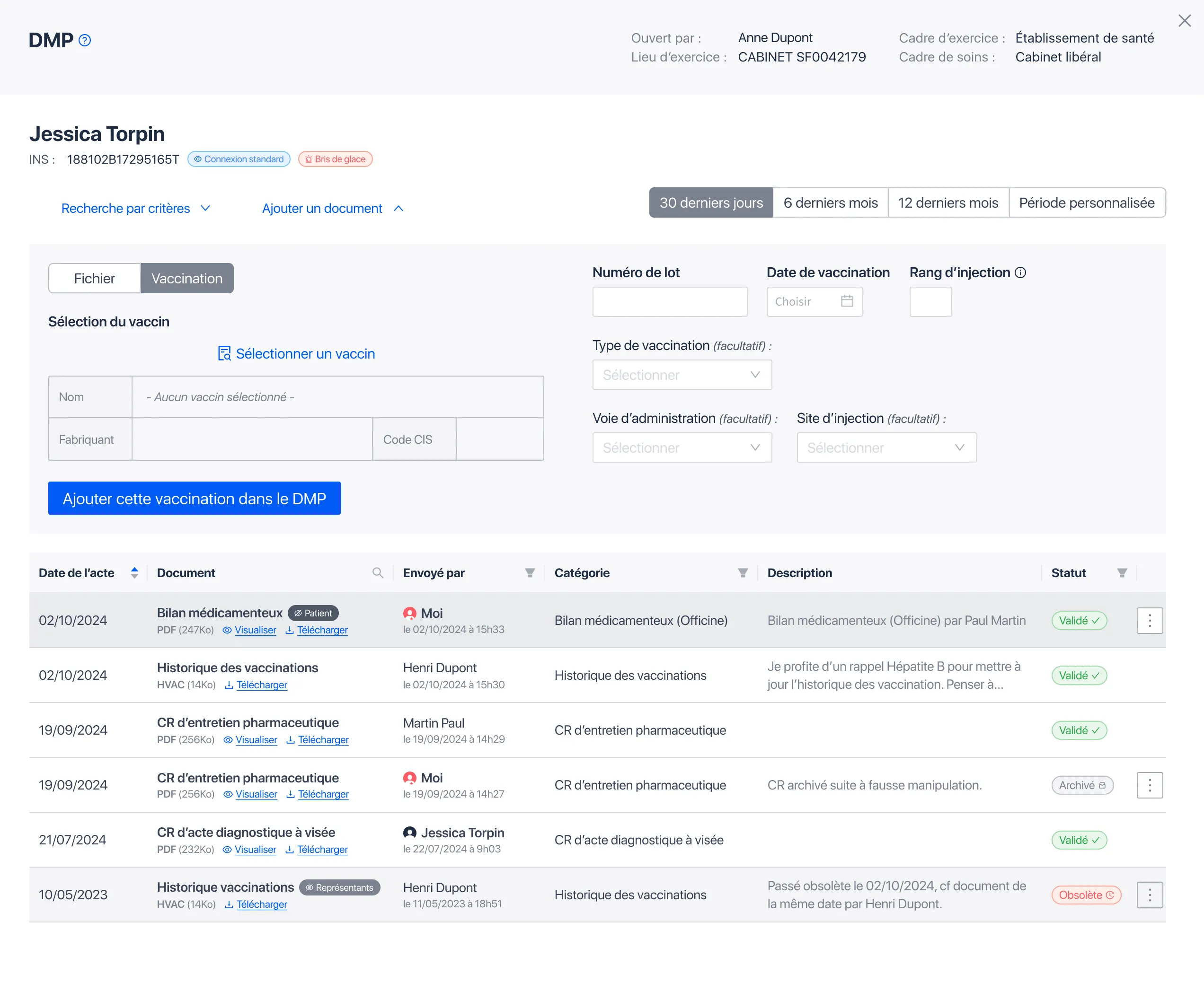Screen dimensions: 1204x983
Task: Click the Numéro de lot input field
Action: pos(670,301)
